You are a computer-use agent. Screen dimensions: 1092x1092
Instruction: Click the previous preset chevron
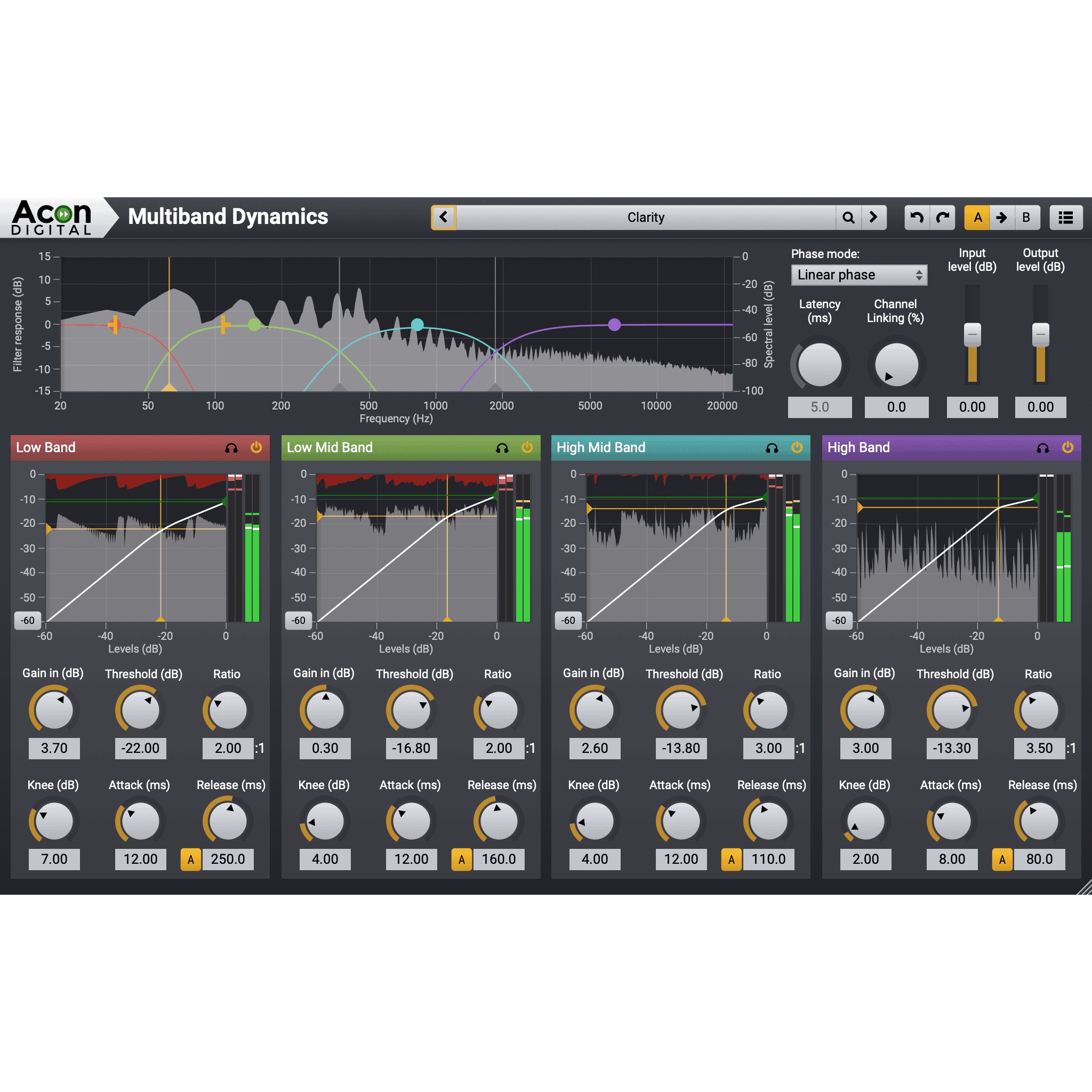(444, 217)
